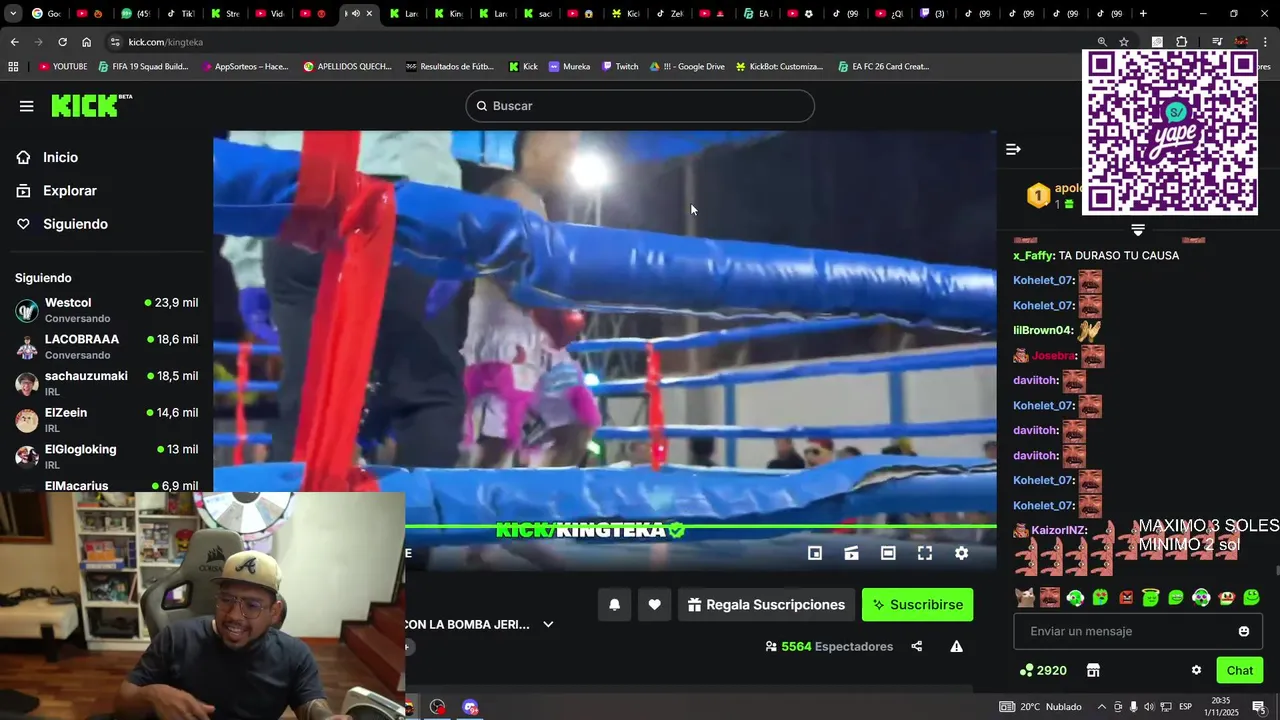Screen dimensions: 1280x720
Task: Open video player settings gear
Action: pyautogui.click(x=961, y=553)
